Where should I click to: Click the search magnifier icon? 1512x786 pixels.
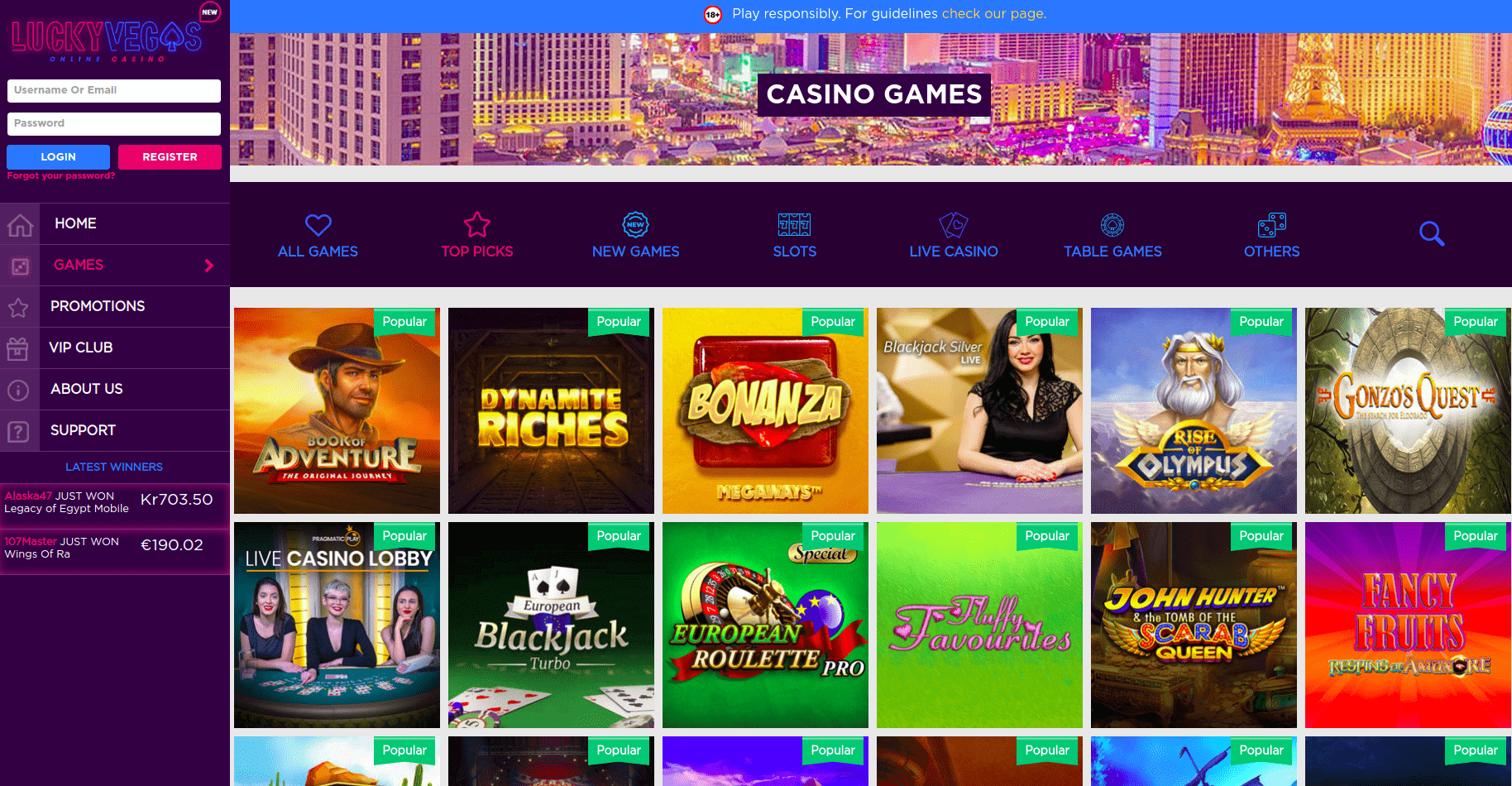(x=1432, y=234)
